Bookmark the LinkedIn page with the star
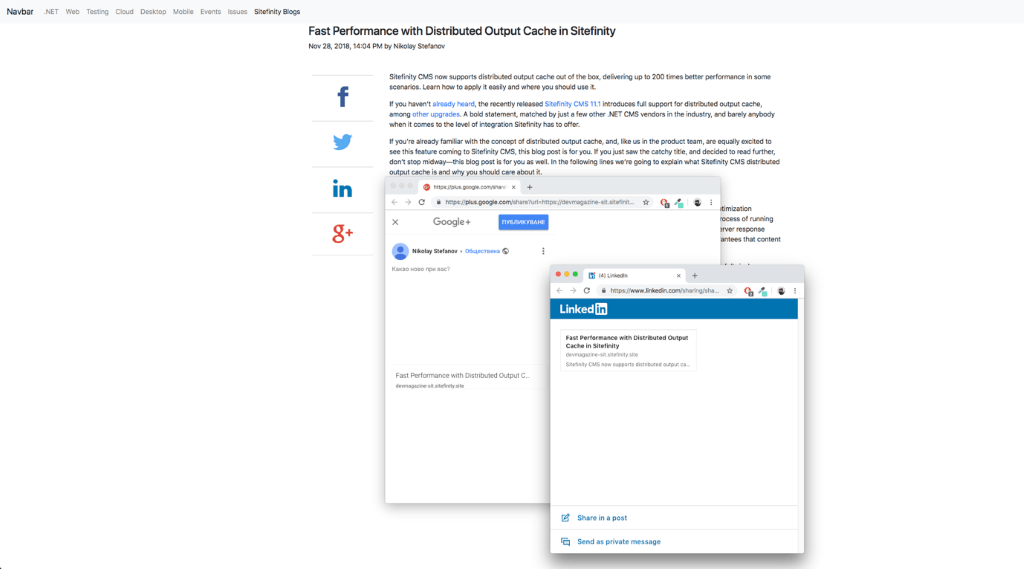Viewport: 1024px width, 569px height. pyautogui.click(x=728, y=290)
